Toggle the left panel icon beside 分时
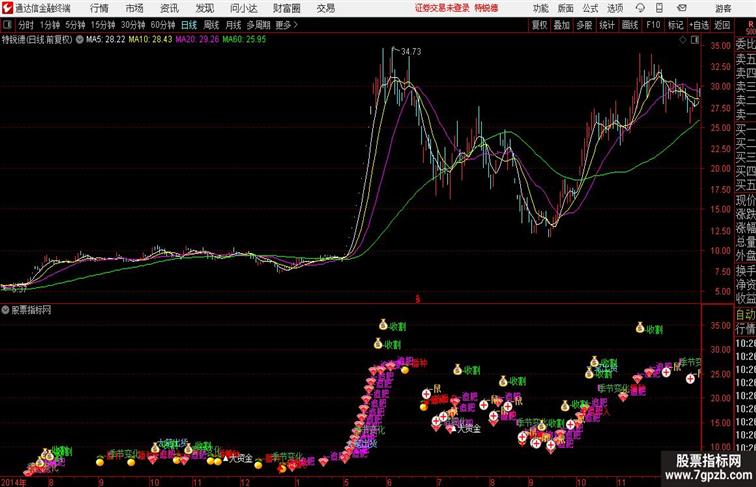The height and width of the screenshot is (487, 756). click(x=7, y=25)
